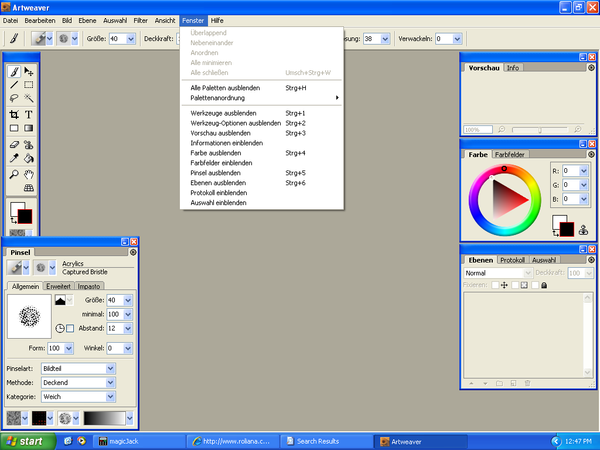
Task: Expand the Pinselart Bildteil dropdown
Action: tap(110, 368)
